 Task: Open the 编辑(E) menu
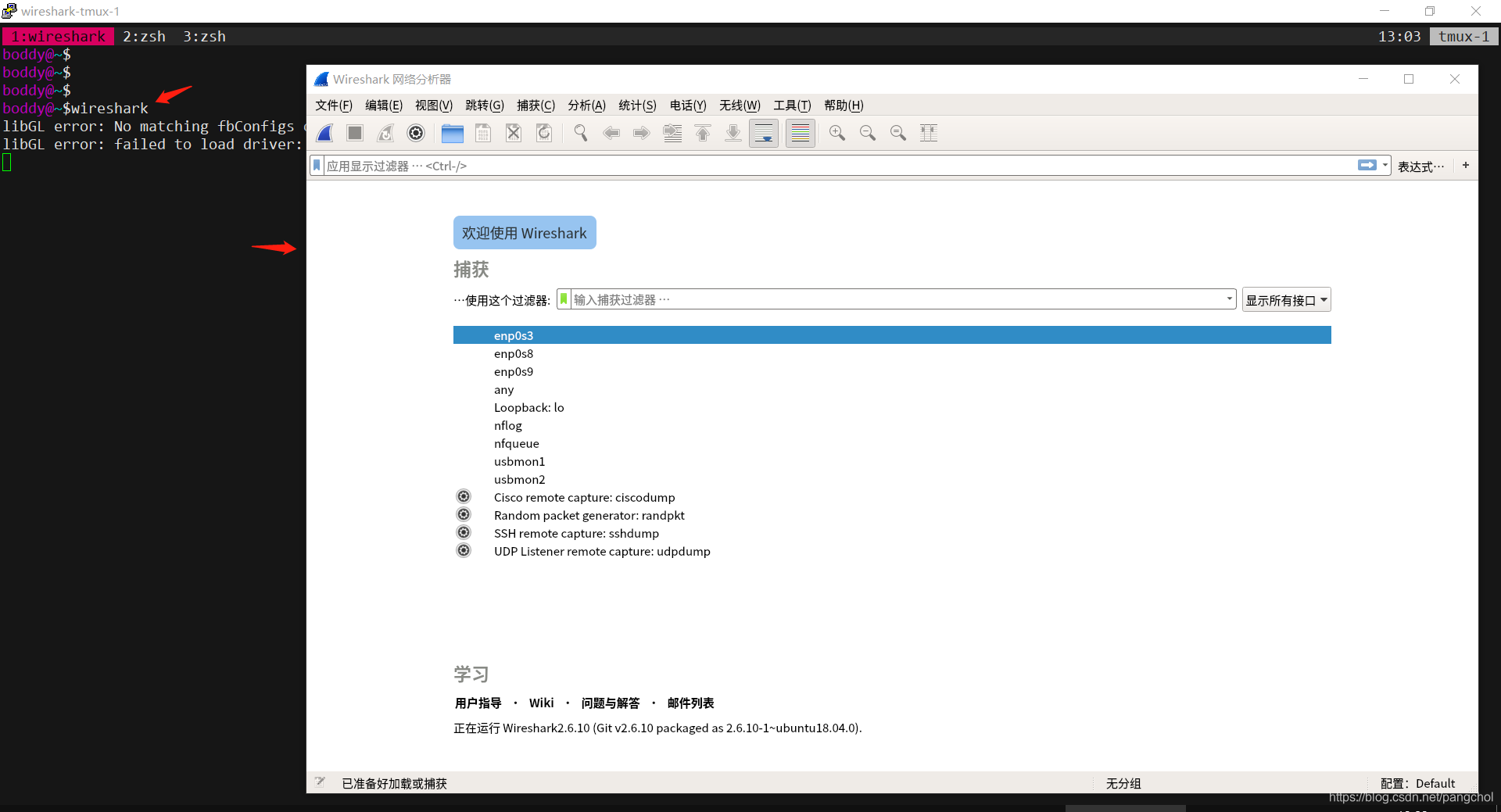384,106
